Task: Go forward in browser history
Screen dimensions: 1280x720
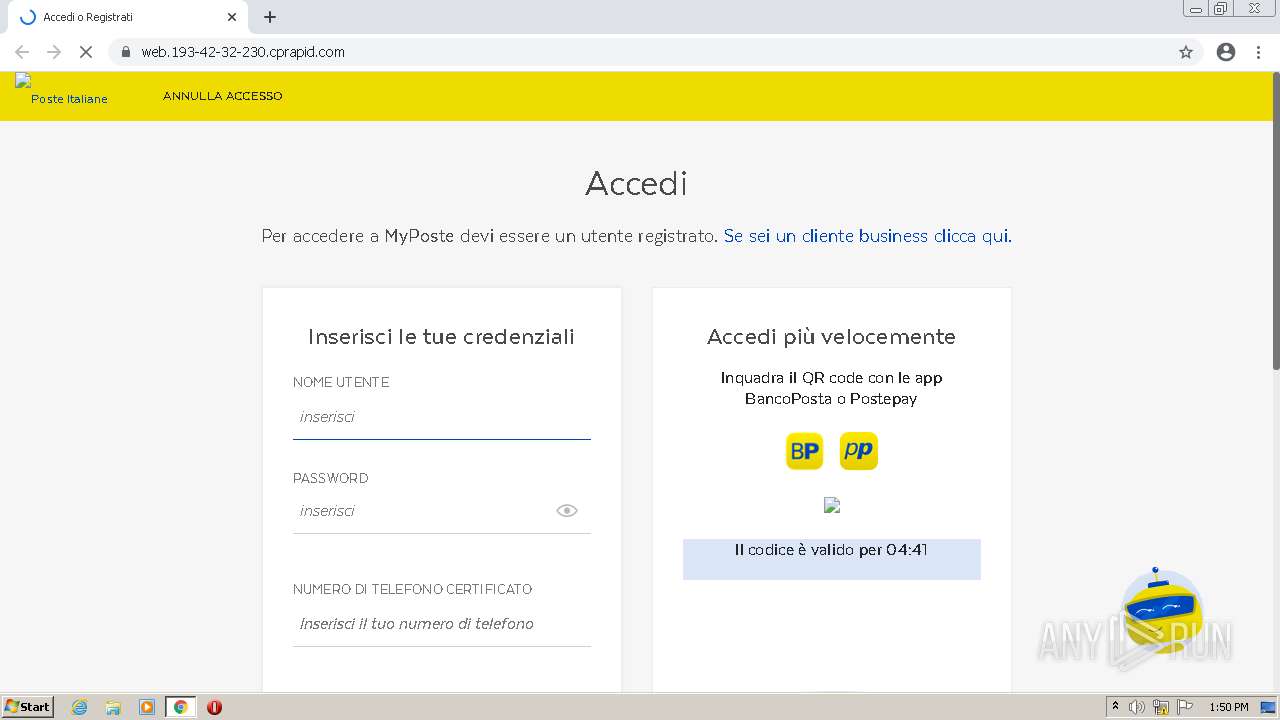Action: click(x=54, y=52)
